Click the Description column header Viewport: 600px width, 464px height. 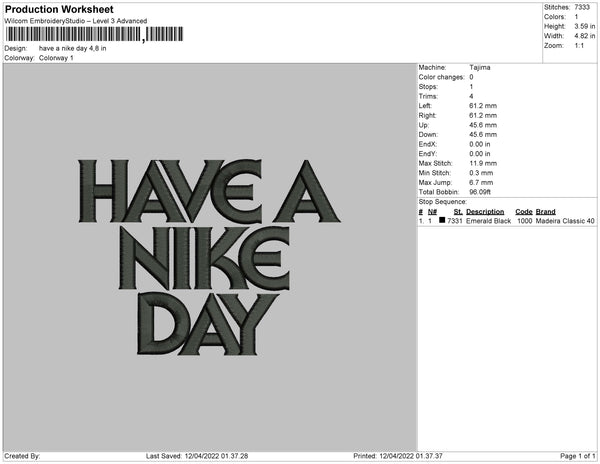coord(485,212)
